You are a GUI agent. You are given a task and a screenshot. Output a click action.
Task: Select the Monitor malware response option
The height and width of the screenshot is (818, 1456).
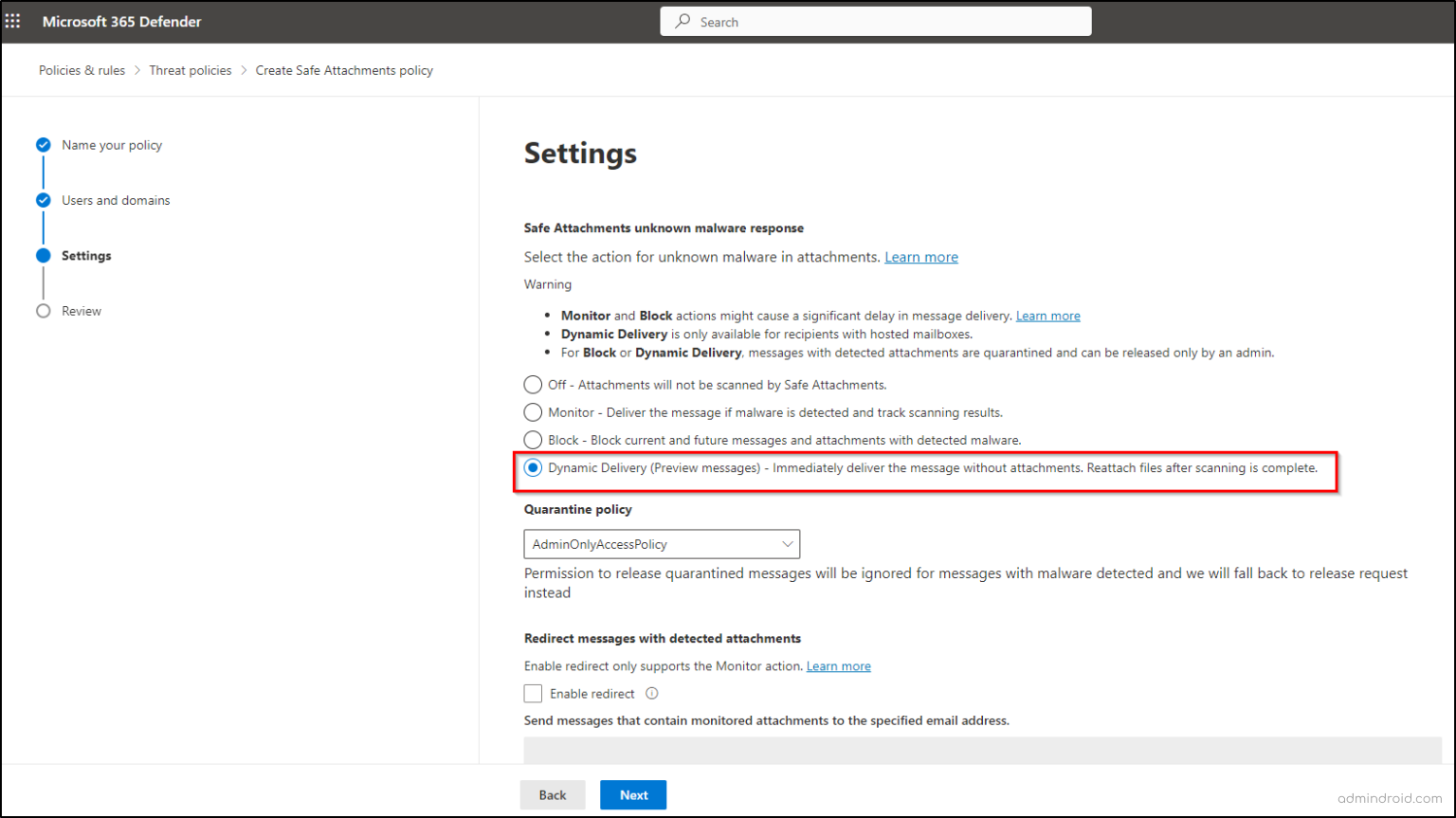pos(533,412)
